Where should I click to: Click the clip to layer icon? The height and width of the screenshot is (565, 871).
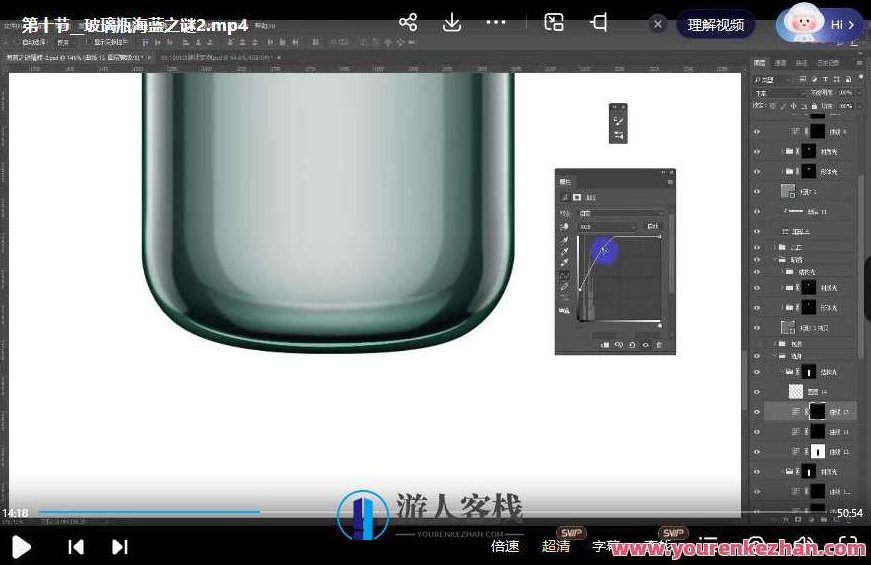(605, 345)
